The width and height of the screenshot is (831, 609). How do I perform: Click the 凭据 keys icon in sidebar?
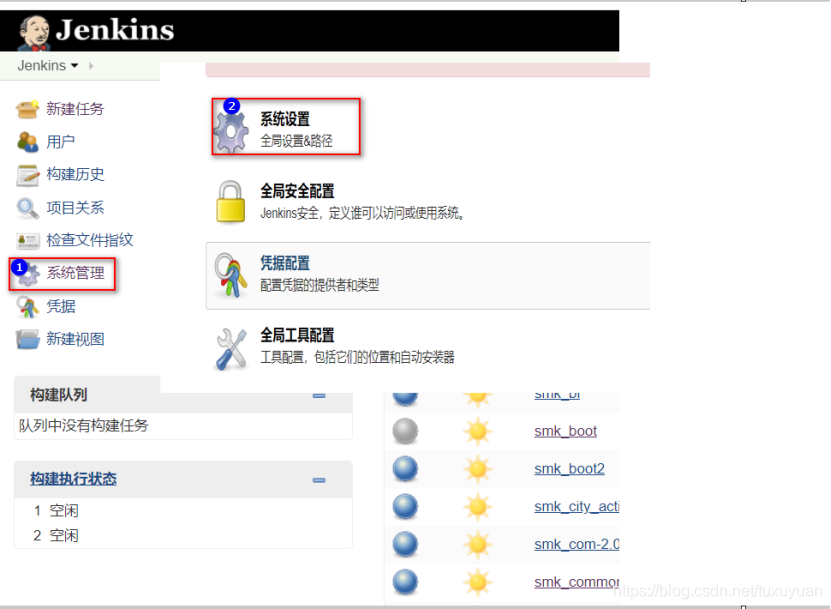(x=27, y=307)
